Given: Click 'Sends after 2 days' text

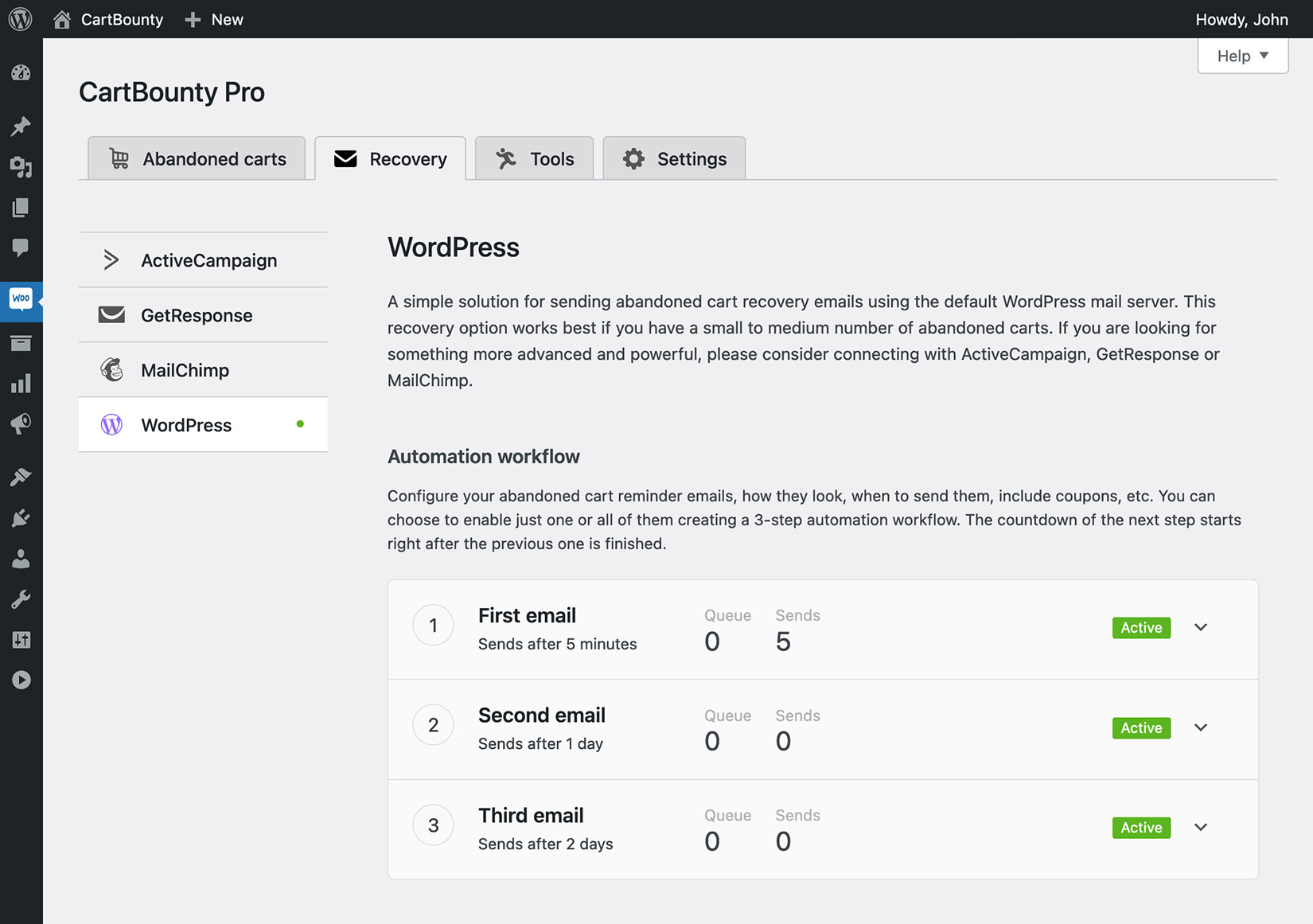Looking at the screenshot, I should (x=545, y=844).
